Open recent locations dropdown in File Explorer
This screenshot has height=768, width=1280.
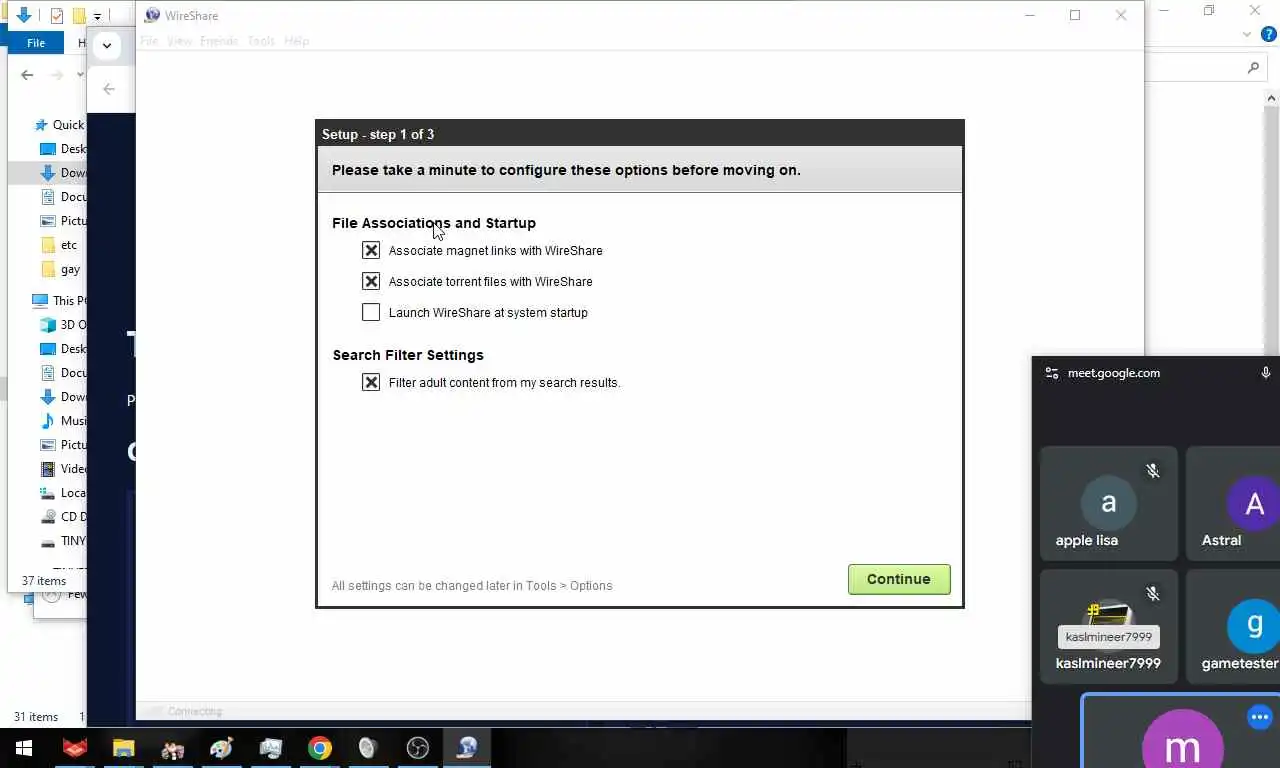(81, 75)
